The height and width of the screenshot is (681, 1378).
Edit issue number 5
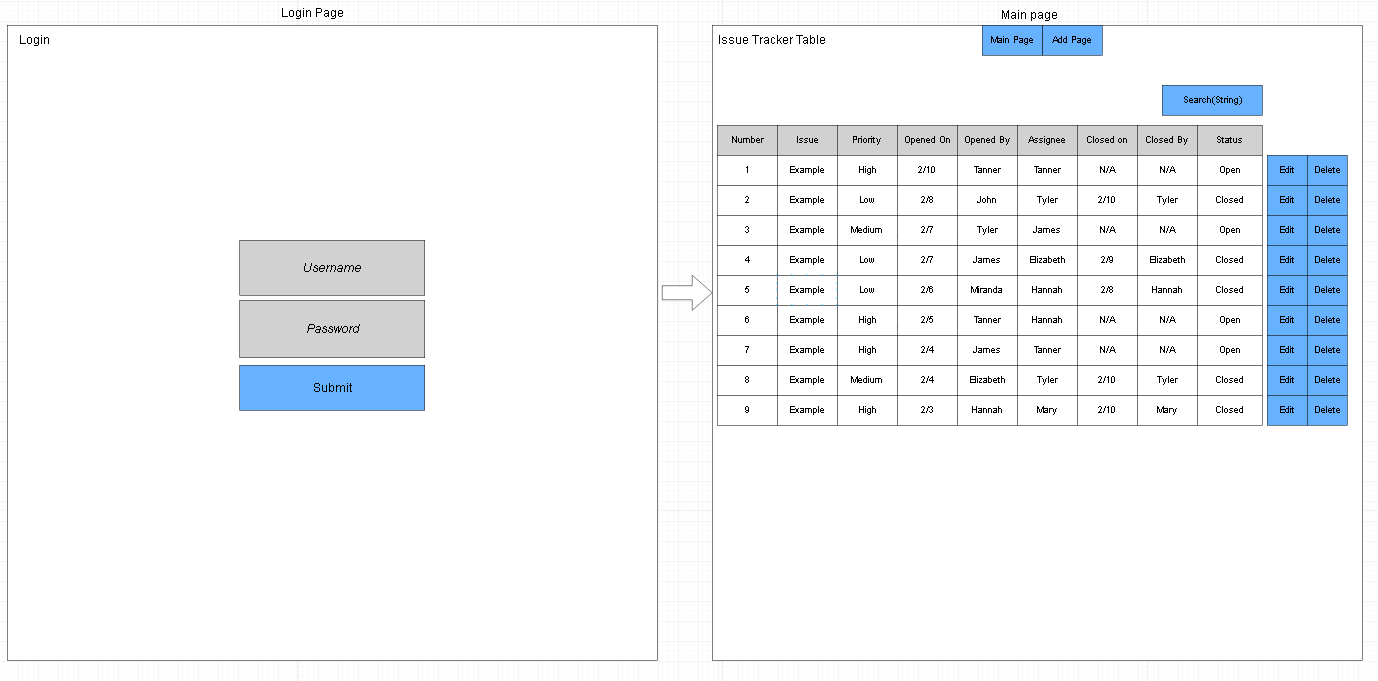click(x=1287, y=290)
